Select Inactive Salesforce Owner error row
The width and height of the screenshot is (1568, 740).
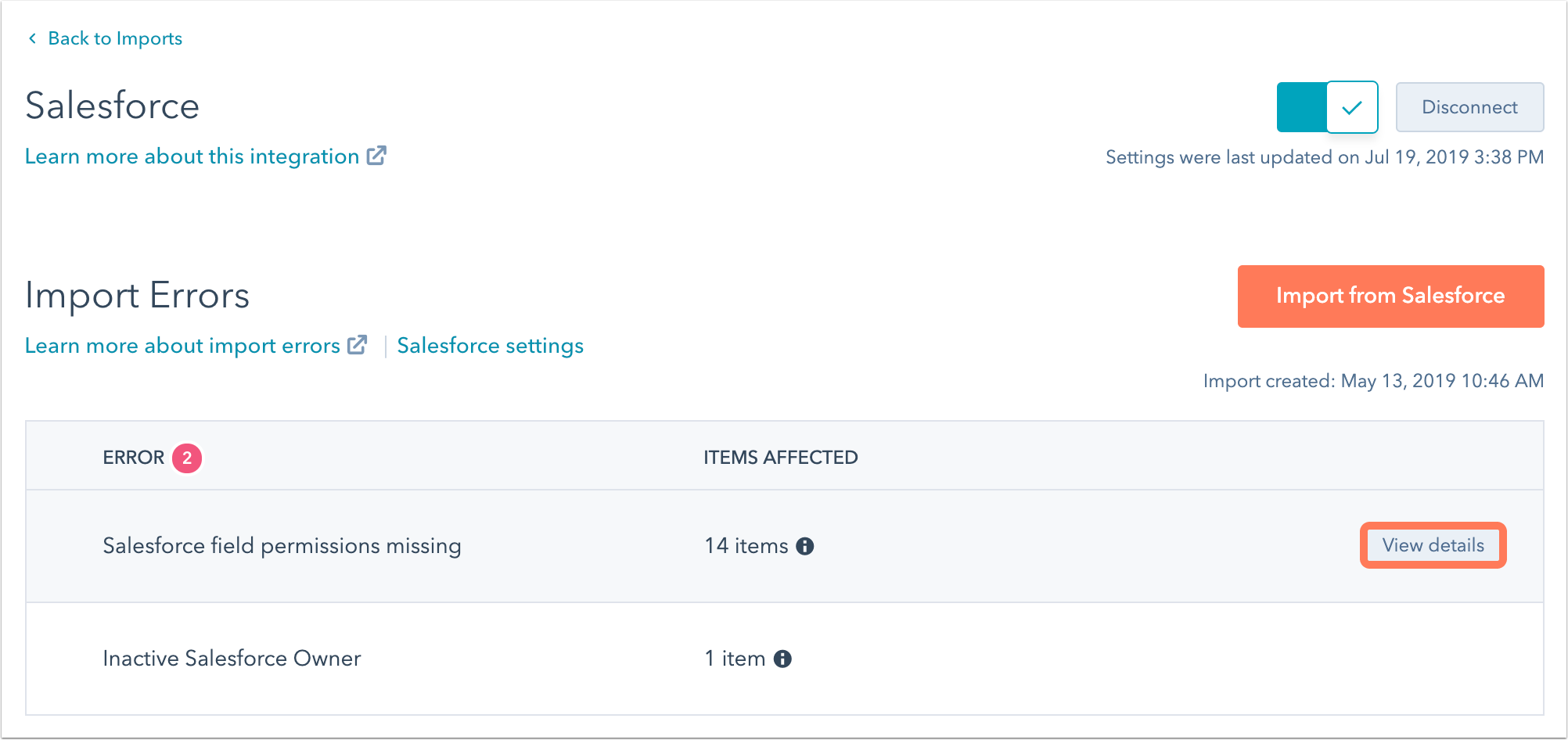pos(232,659)
